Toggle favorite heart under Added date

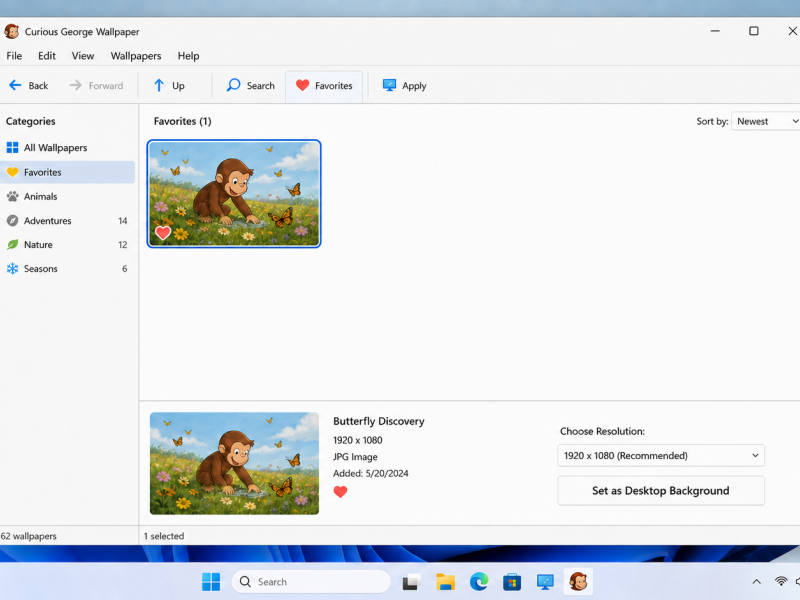click(340, 491)
